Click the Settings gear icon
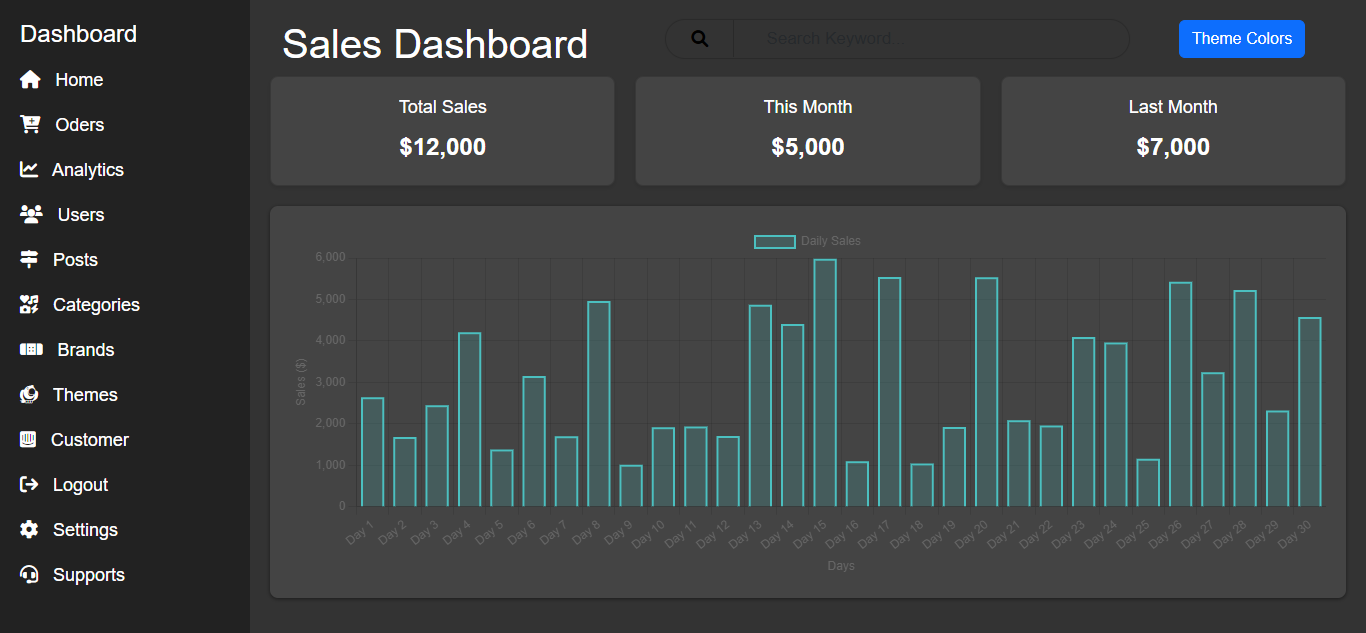This screenshot has height=633, width=1366. point(29,530)
